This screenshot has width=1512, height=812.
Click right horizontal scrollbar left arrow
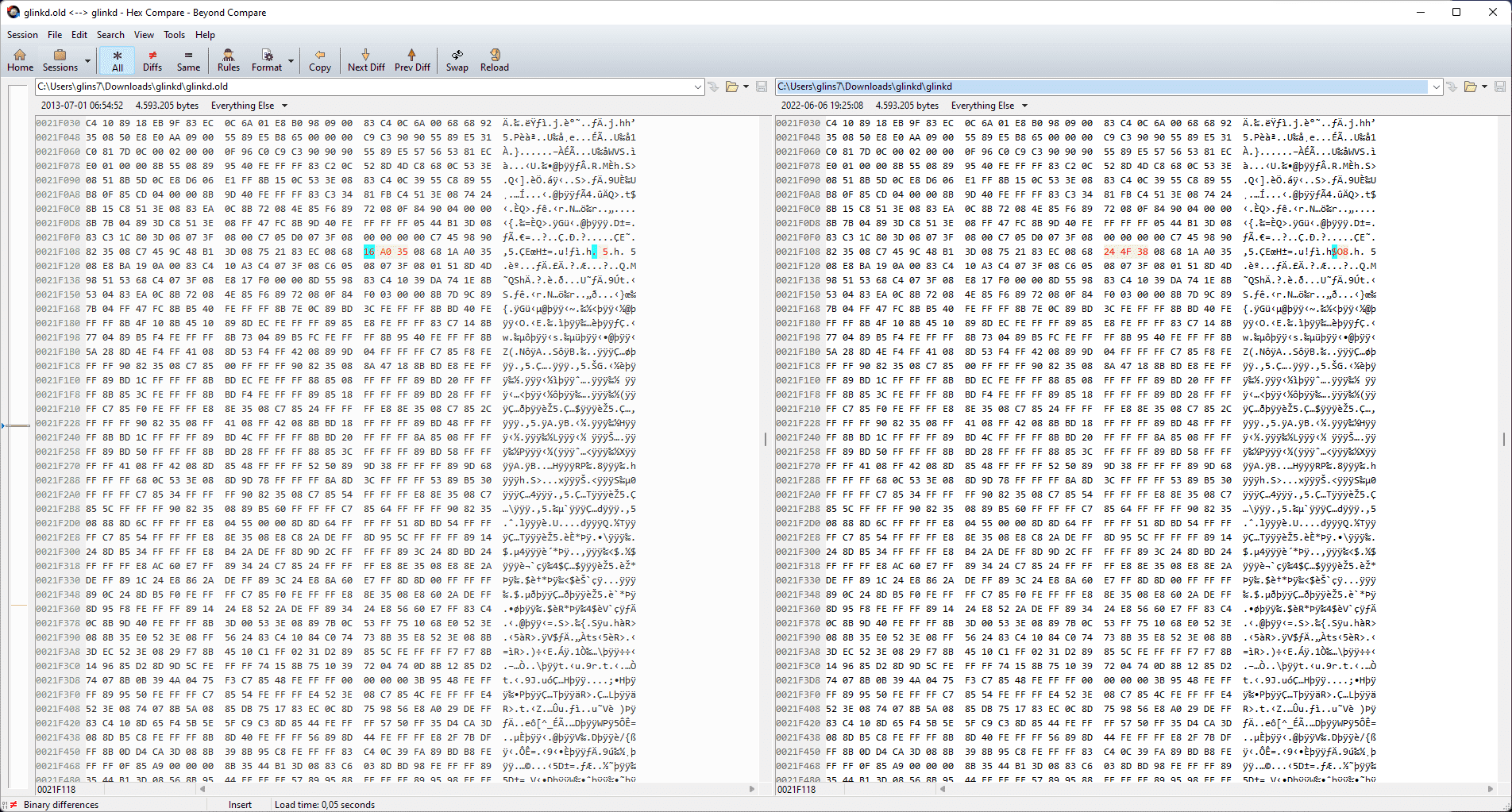[x=943, y=789]
